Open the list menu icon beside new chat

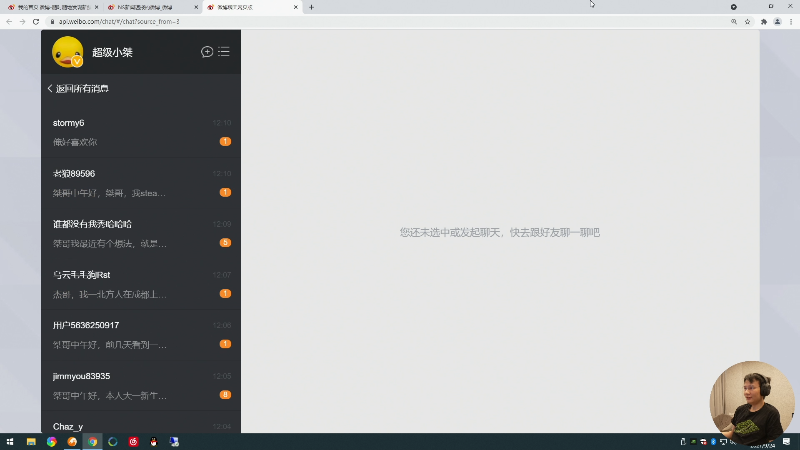(224, 52)
